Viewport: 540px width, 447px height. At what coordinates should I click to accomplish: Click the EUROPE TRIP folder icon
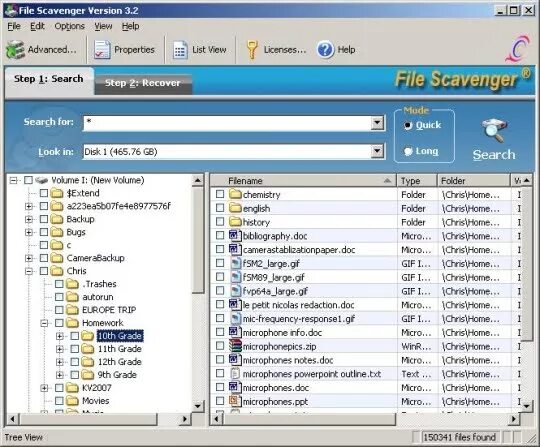(x=72, y=310)
